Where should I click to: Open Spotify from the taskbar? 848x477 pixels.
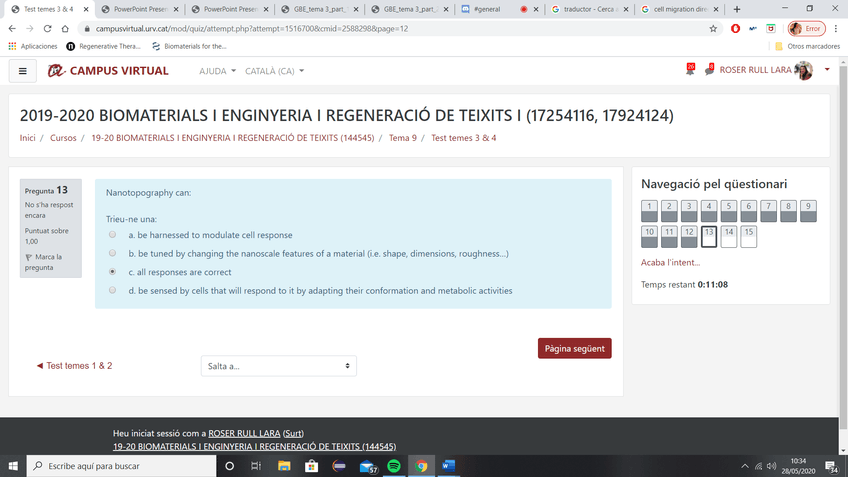coord(394,466)
